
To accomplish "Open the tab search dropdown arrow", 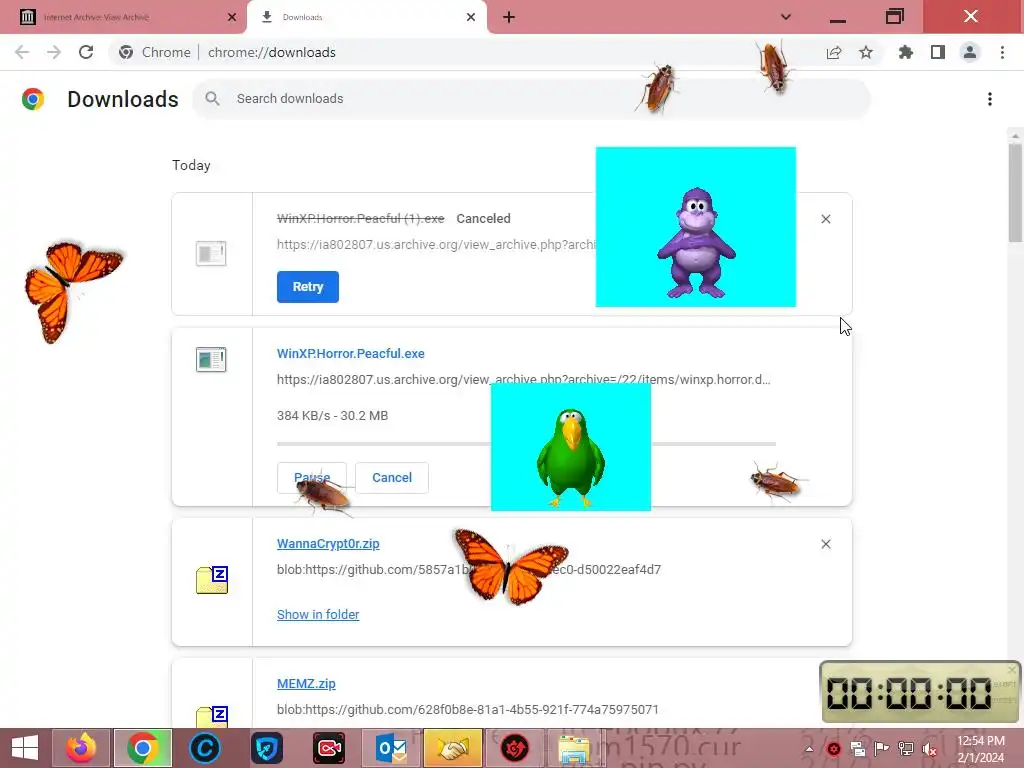I will point(786,17).
